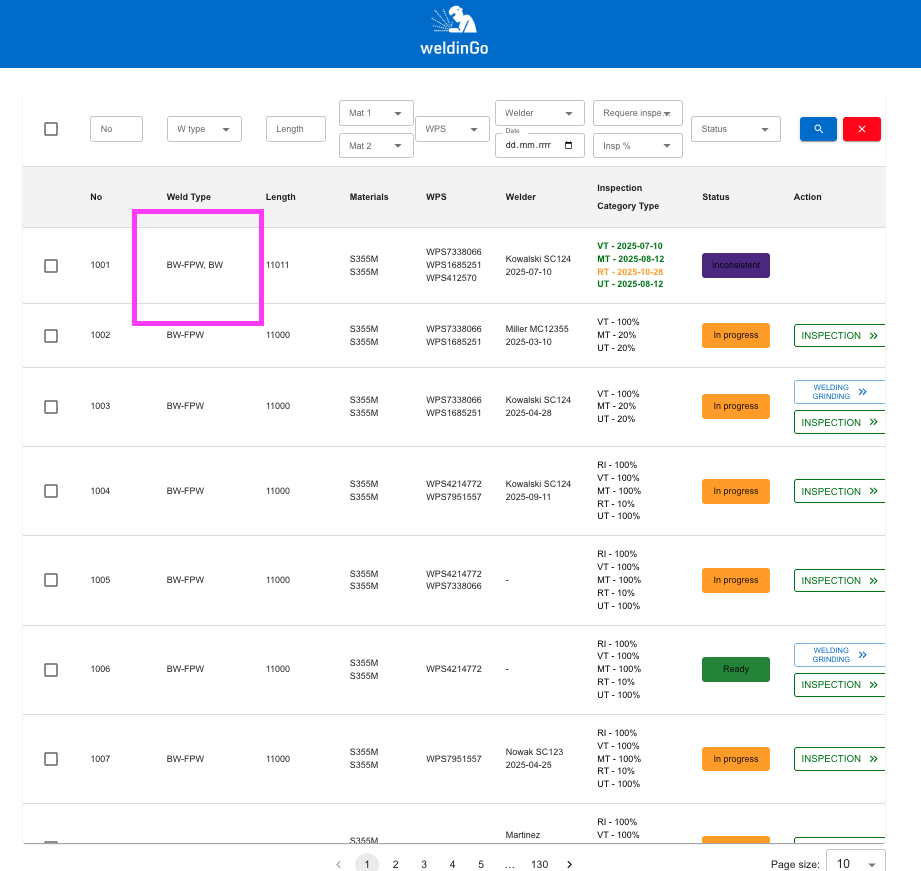Screen dimensions: 921x871
Task: Go to previous page using the pagination arrow
Action: [338, 864]
